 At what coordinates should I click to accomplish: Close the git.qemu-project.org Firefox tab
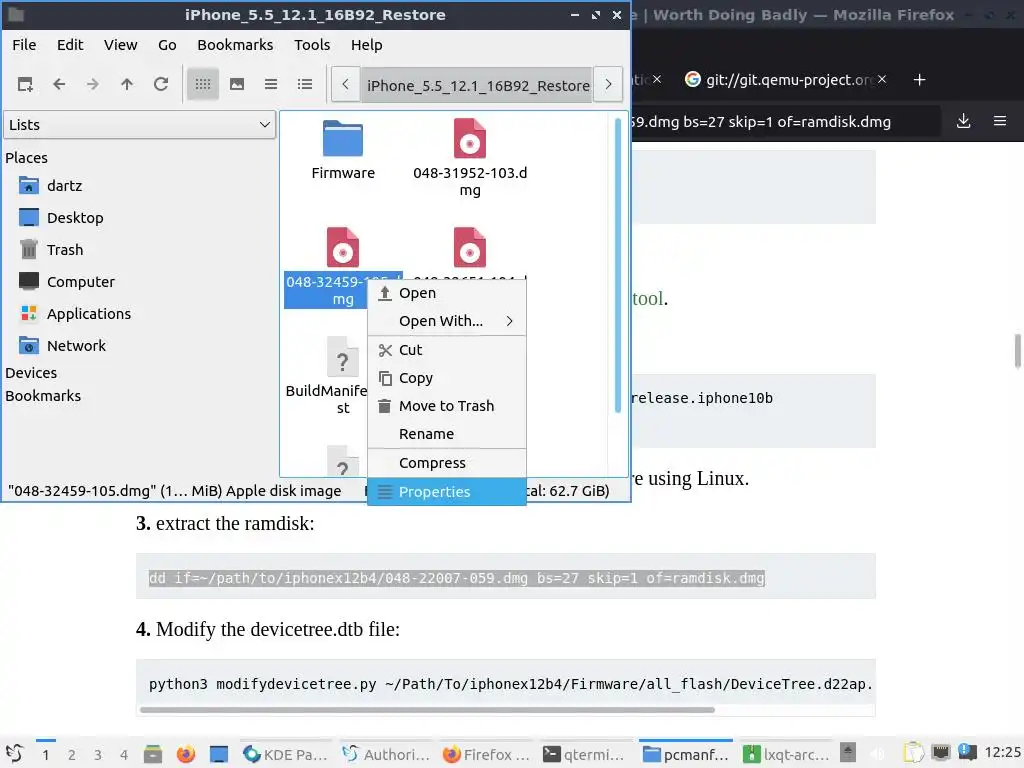point(882,79)
